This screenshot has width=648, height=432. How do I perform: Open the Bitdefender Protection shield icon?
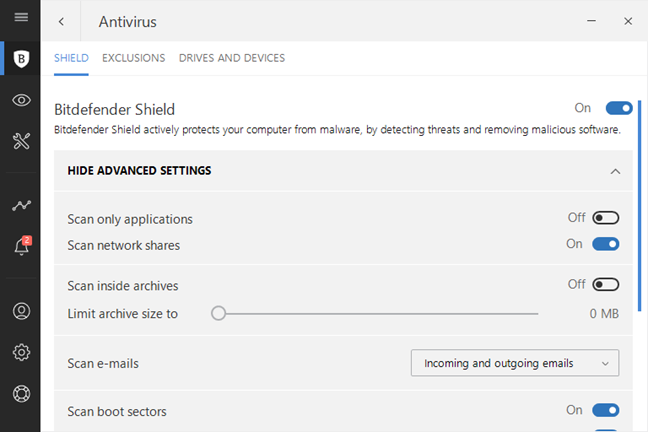click(20, 58)
